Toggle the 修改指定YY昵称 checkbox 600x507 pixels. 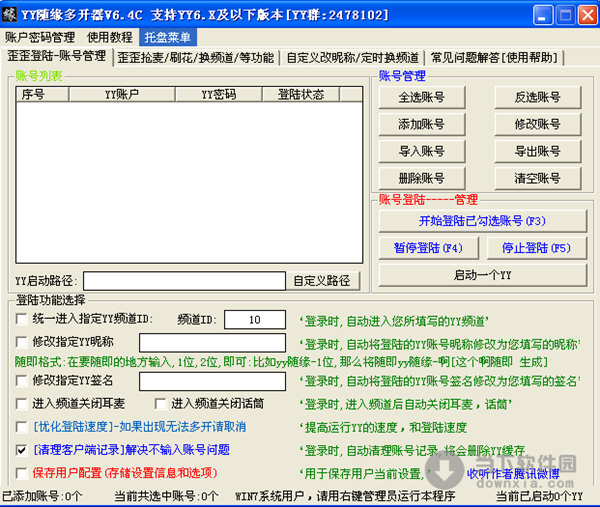tap(22, 342)
